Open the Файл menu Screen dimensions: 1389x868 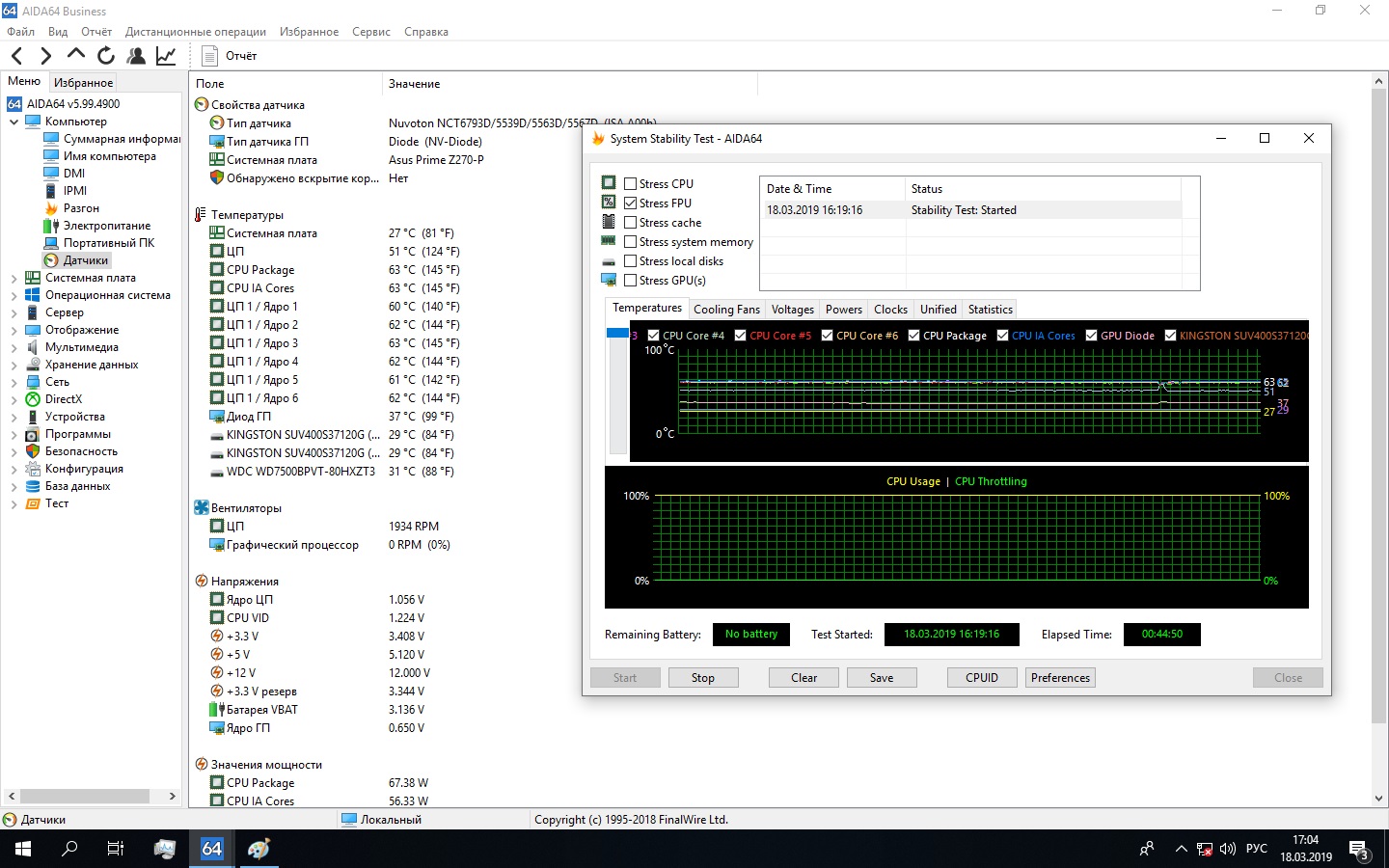pos(20,32)
